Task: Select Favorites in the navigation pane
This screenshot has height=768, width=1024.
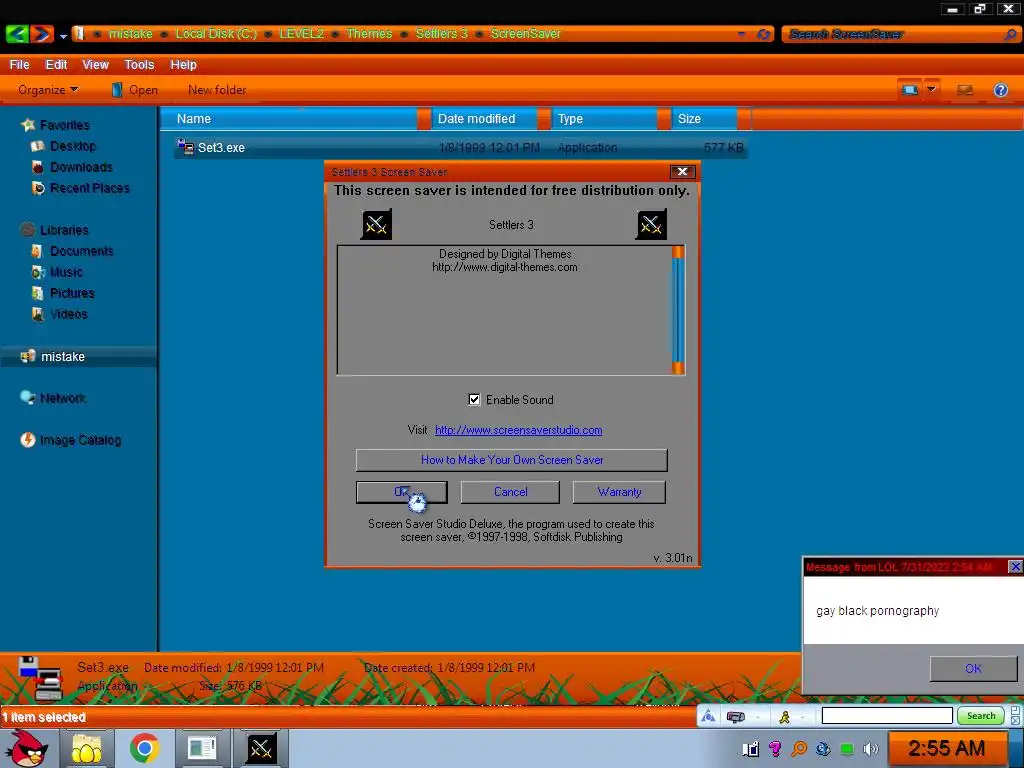Action: pos(64,125)
